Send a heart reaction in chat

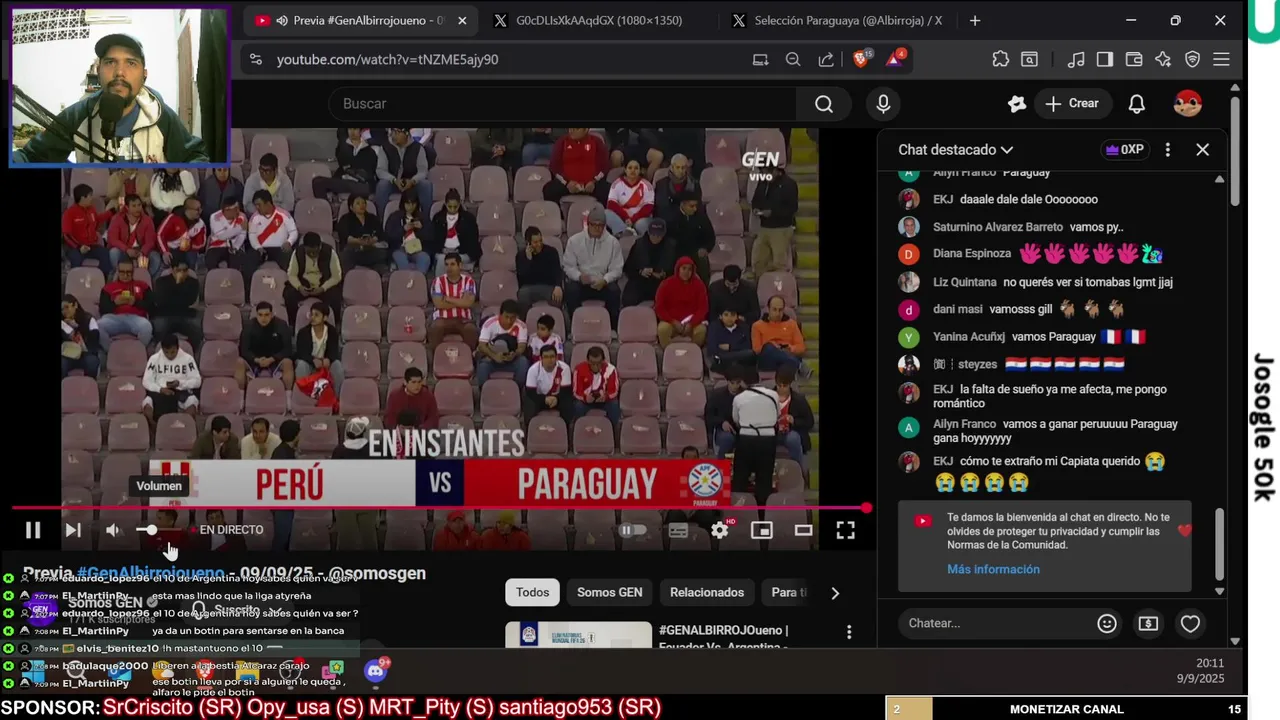1190,623
